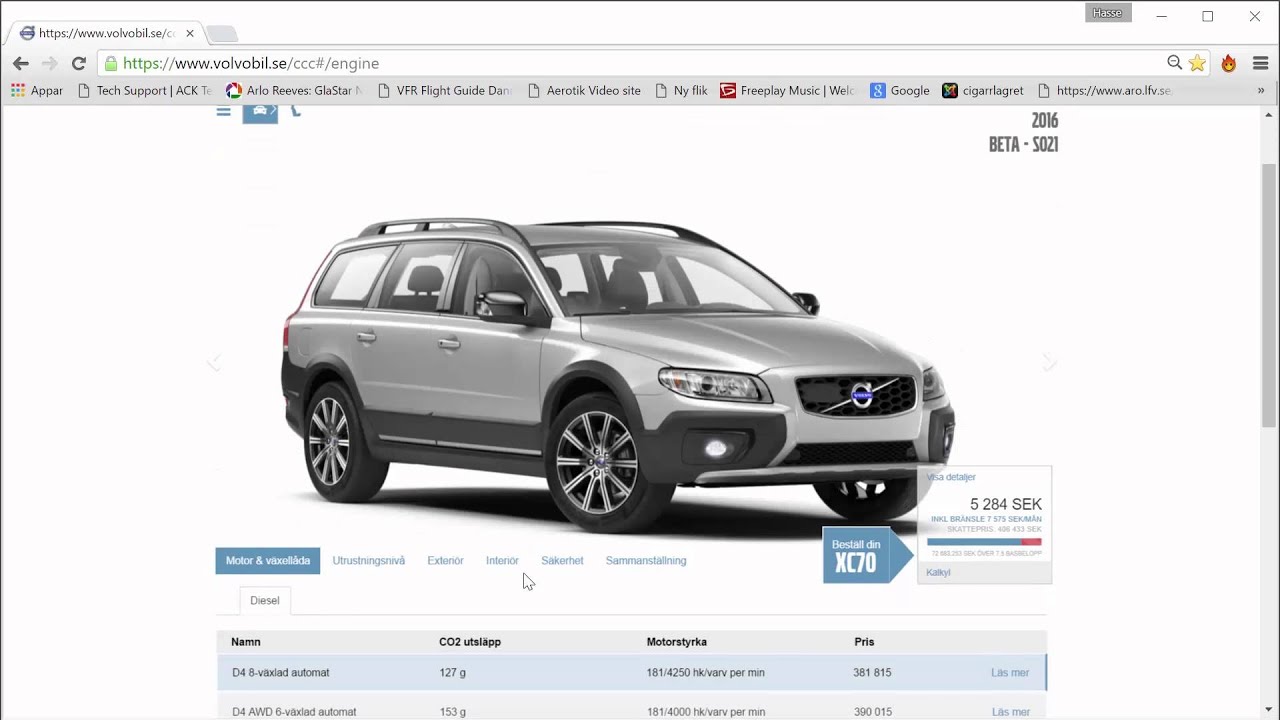Click the 181/4250 hk/varv per min value
Image resolution: width=1280 pixels, height=720 pixels.
click(x=706, y=673)
